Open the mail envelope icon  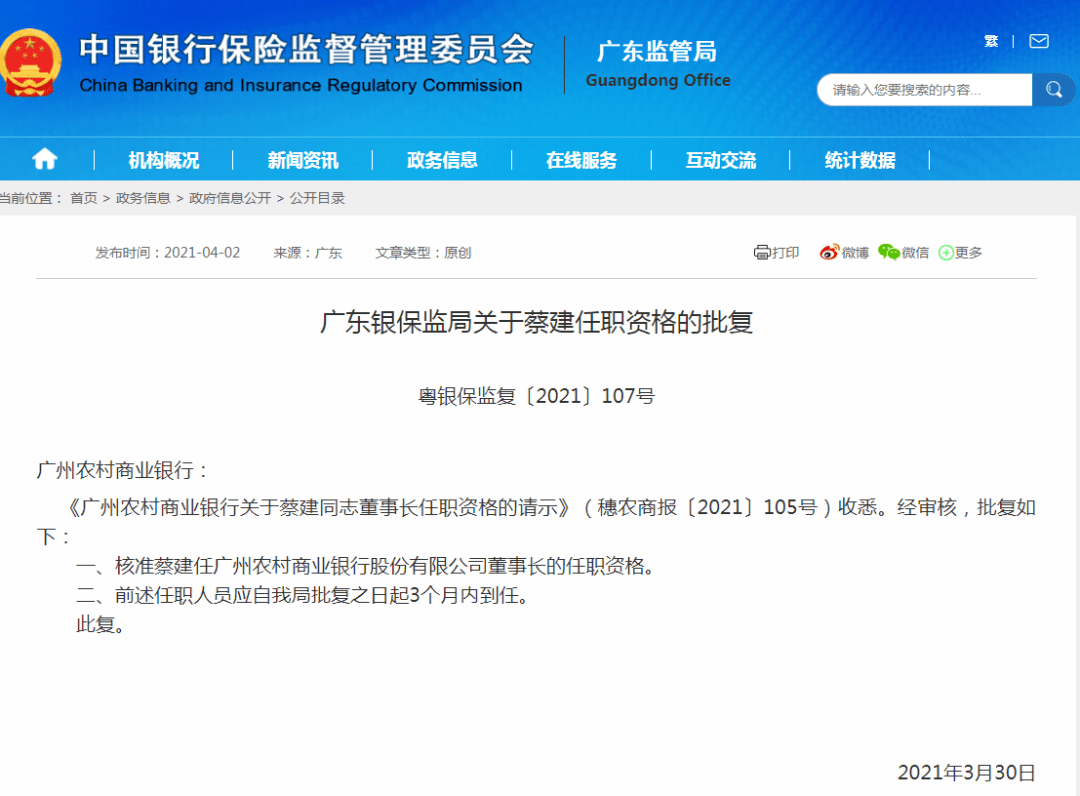tap(1039, 41)
